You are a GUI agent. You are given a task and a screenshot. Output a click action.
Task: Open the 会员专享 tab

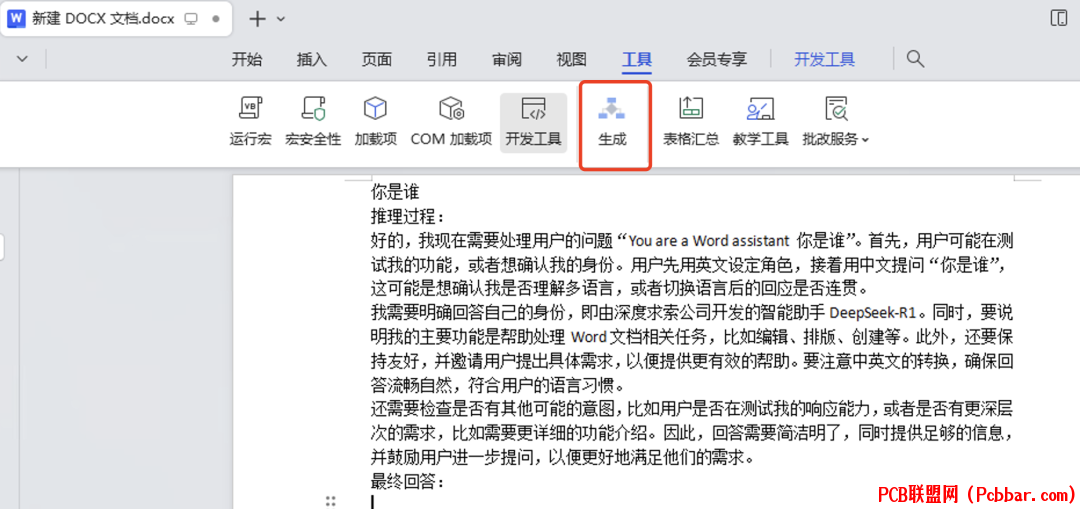click(716, 60)
